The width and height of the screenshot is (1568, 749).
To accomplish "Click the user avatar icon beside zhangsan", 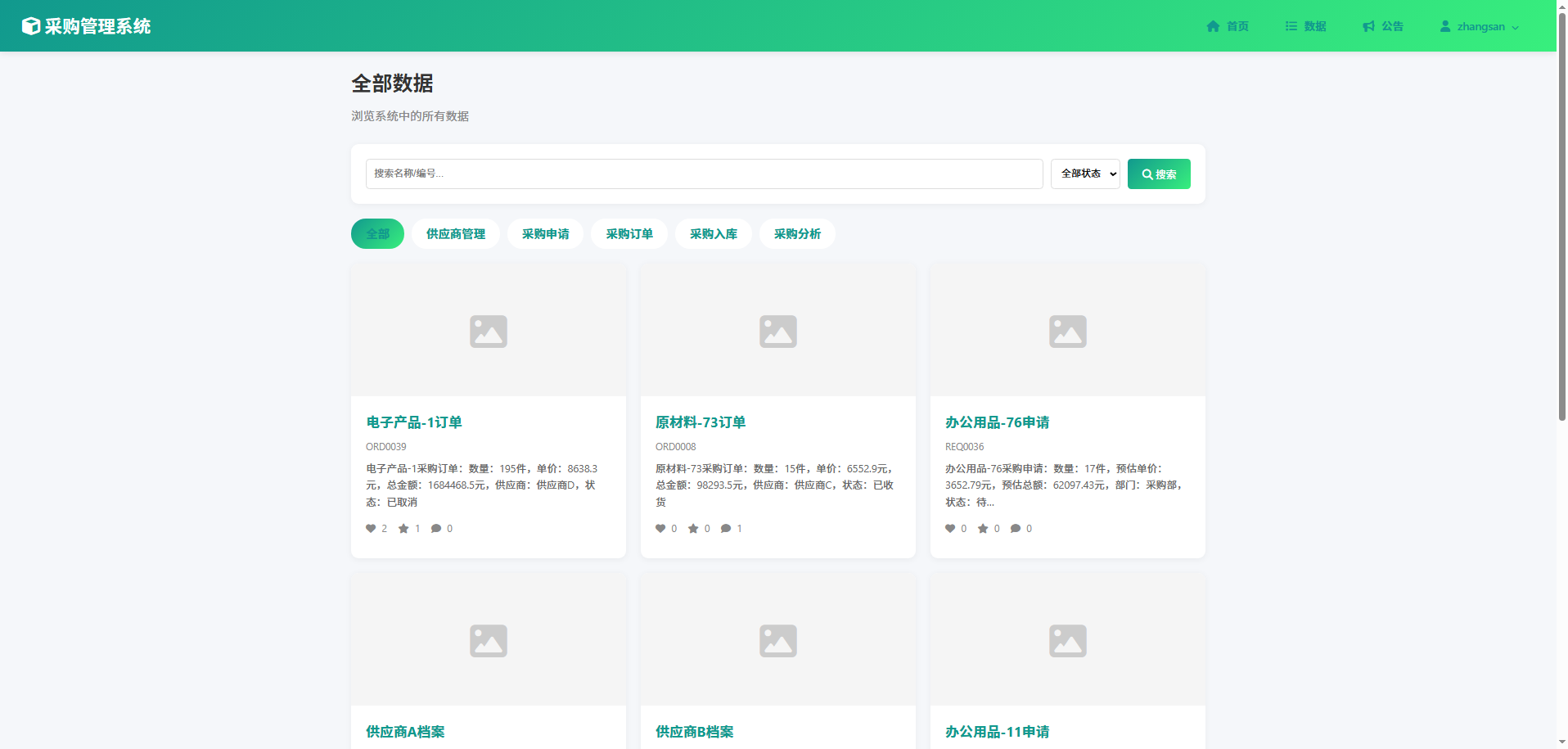I will tap(1445, 26).
